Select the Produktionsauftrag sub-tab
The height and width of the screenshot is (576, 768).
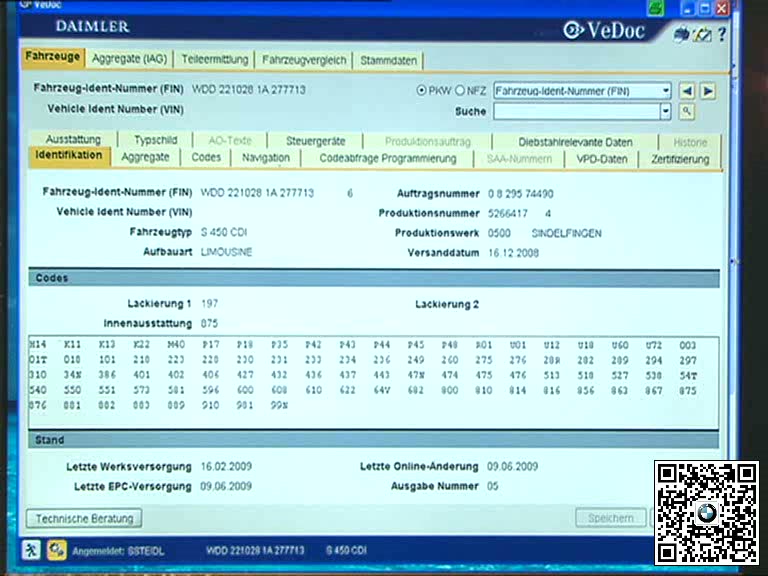click(428, 142)
